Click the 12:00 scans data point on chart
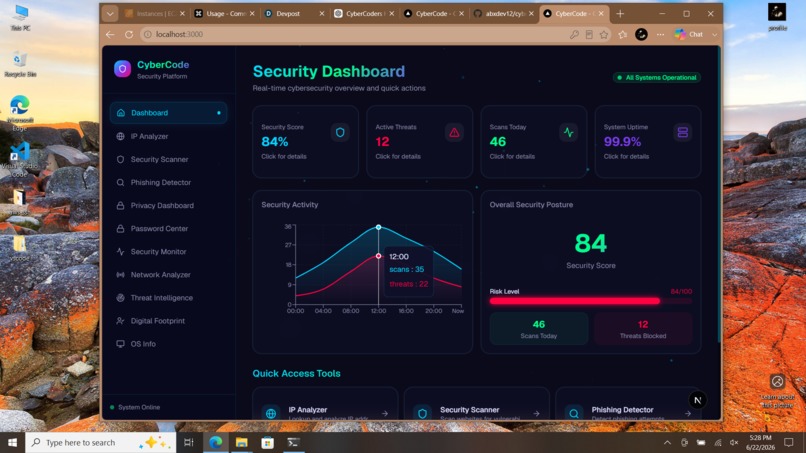The image size is (806, 453). click(x=378, y=227)
